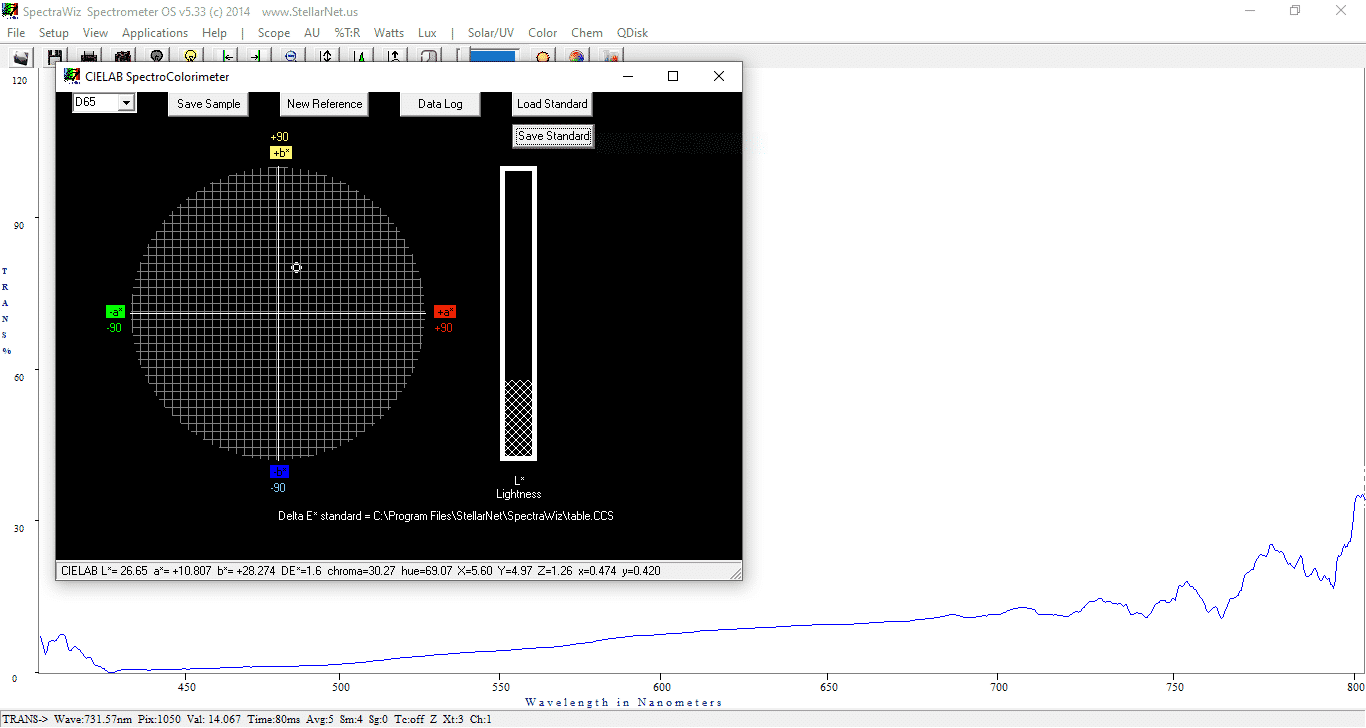Click the CIELAB L*= 26.65 status readout
Viewport: 1366px width, 728px height.
[x=104, y=571]
